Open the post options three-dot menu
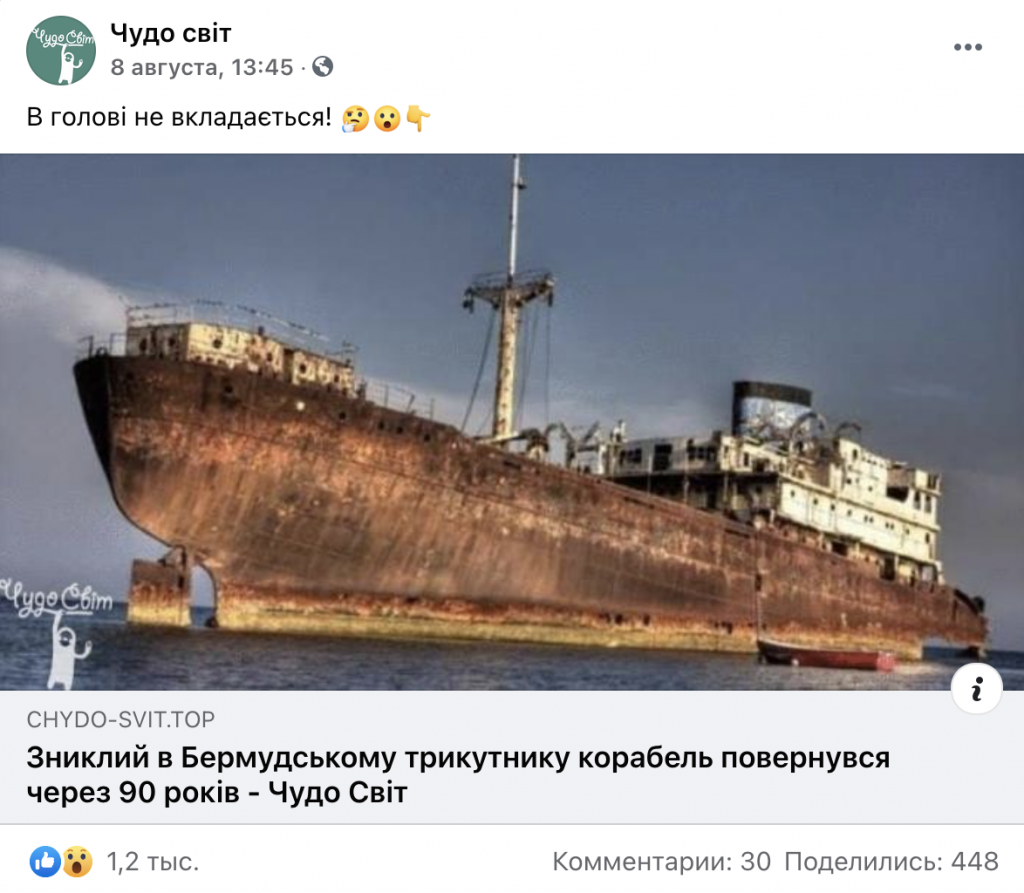 968,47
